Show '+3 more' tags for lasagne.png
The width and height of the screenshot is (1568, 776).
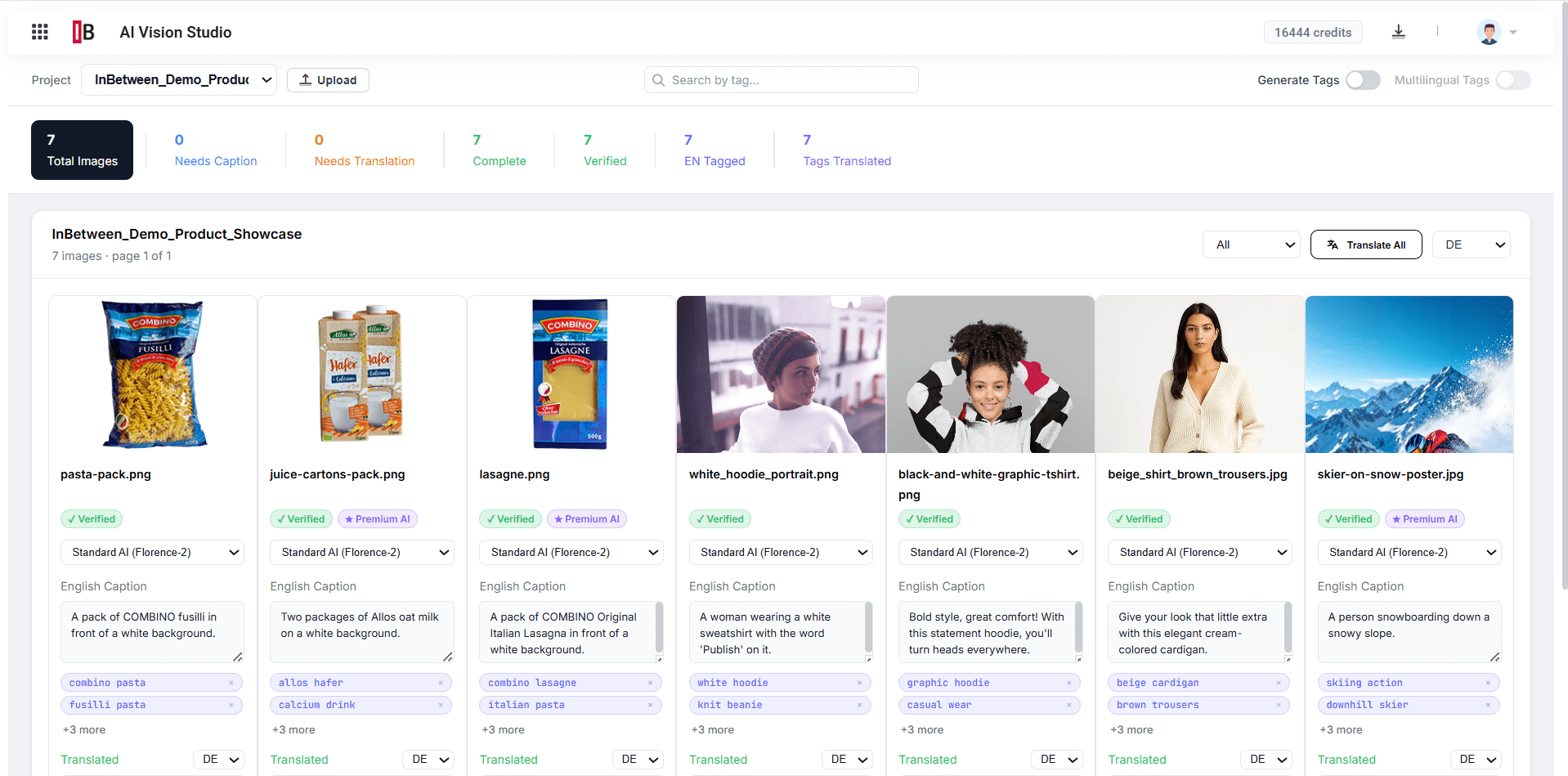tap(503, 730)
